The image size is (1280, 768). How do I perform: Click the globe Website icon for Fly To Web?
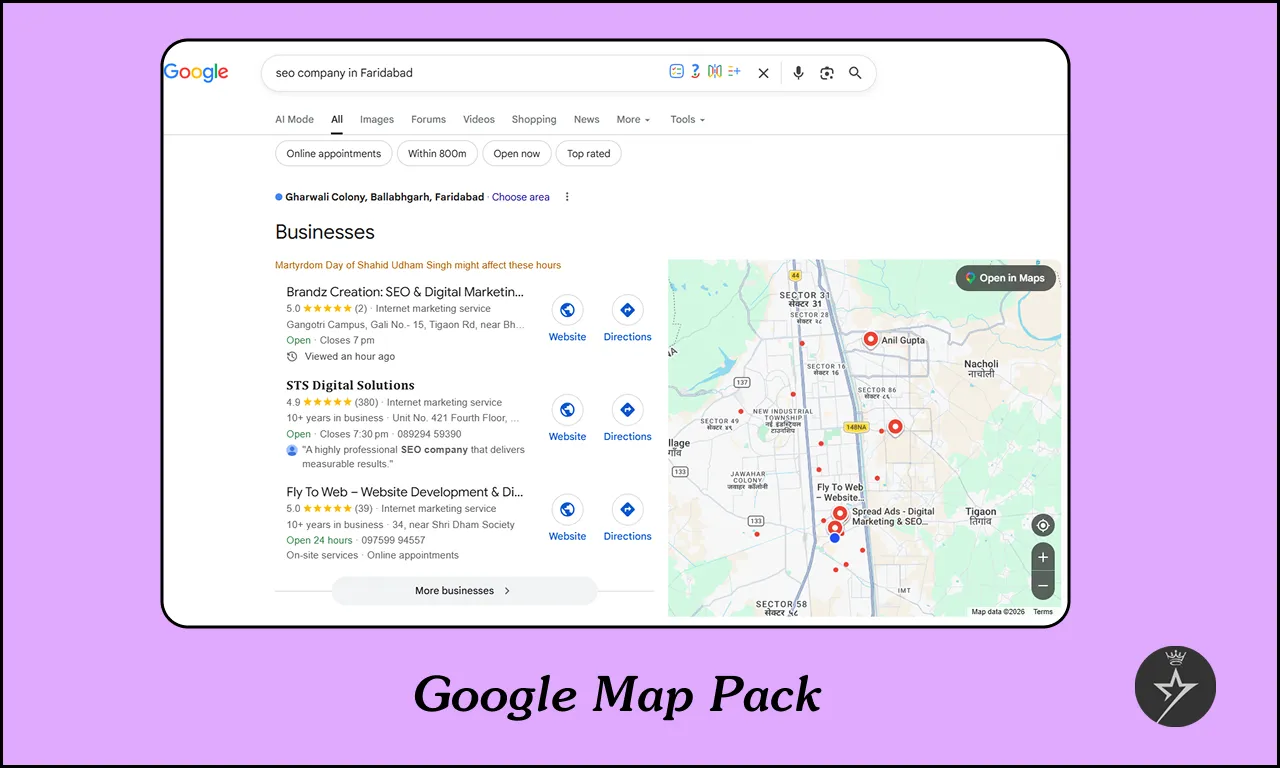pyautogui.click(x=567, y=509)
